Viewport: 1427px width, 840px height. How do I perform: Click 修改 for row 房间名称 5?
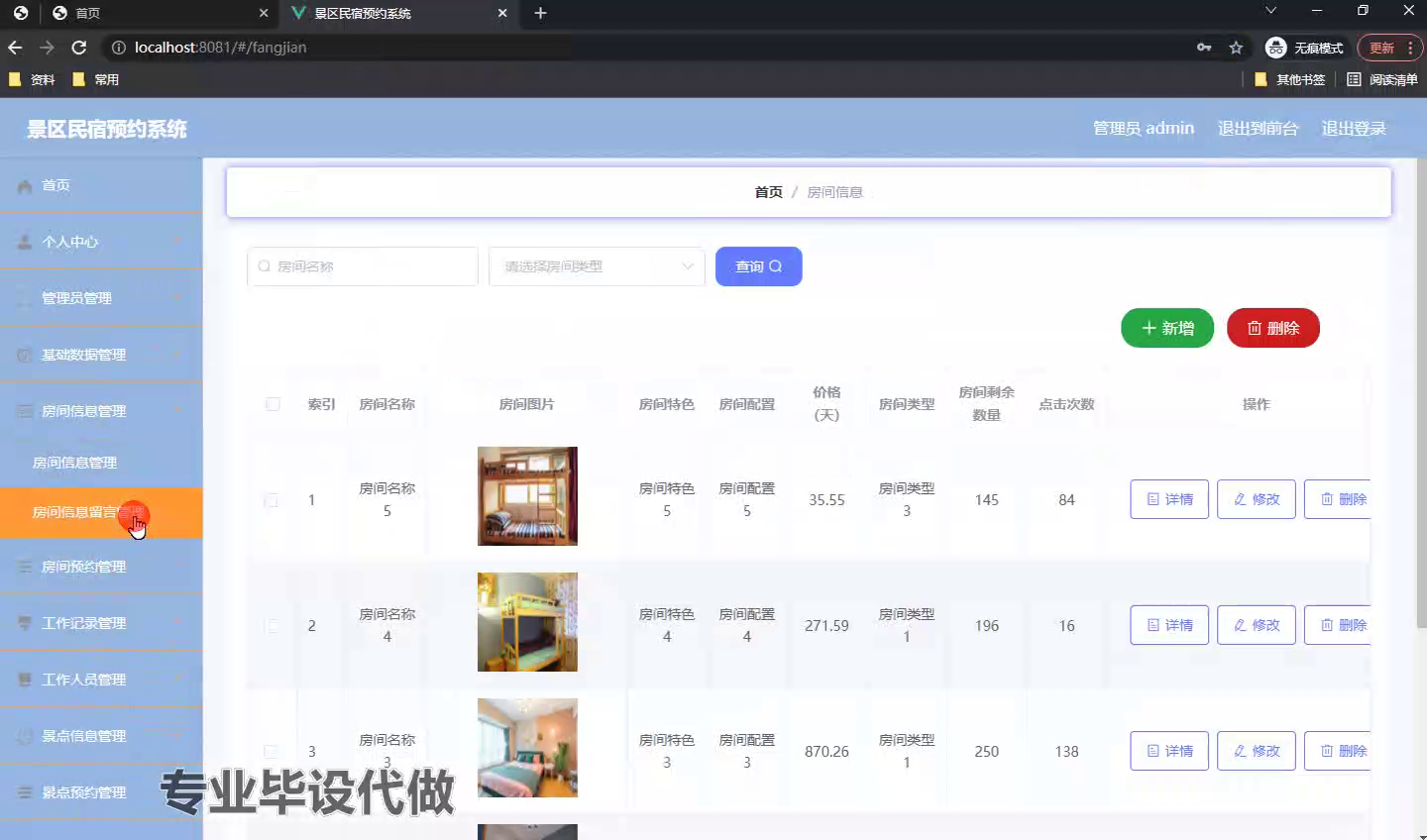coord(1257,499)
